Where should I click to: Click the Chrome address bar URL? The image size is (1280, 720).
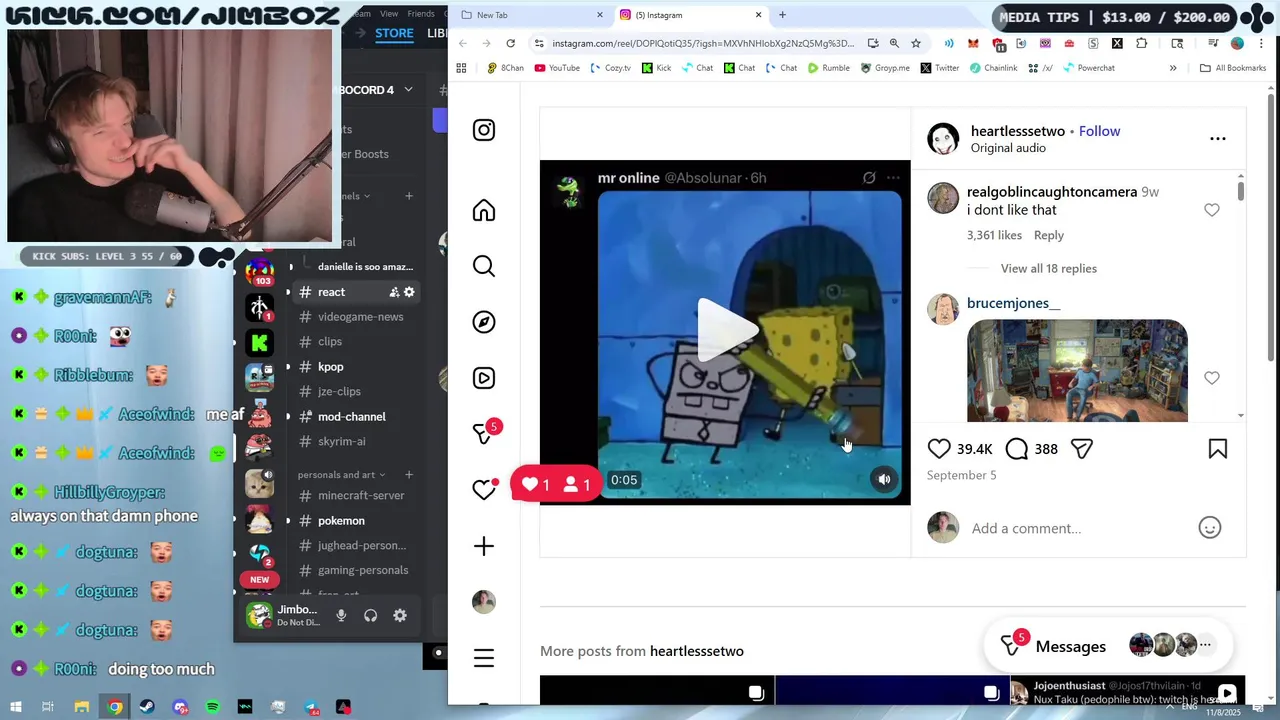tap(703, 43)
